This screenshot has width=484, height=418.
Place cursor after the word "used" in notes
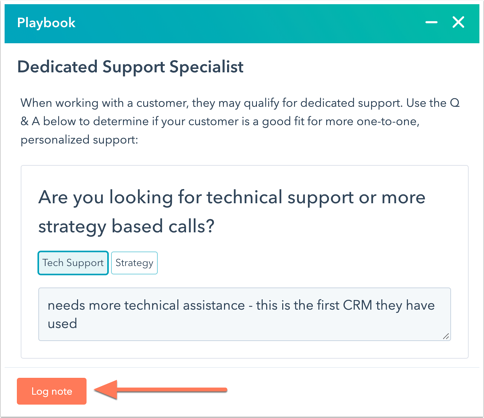(78, 324)
